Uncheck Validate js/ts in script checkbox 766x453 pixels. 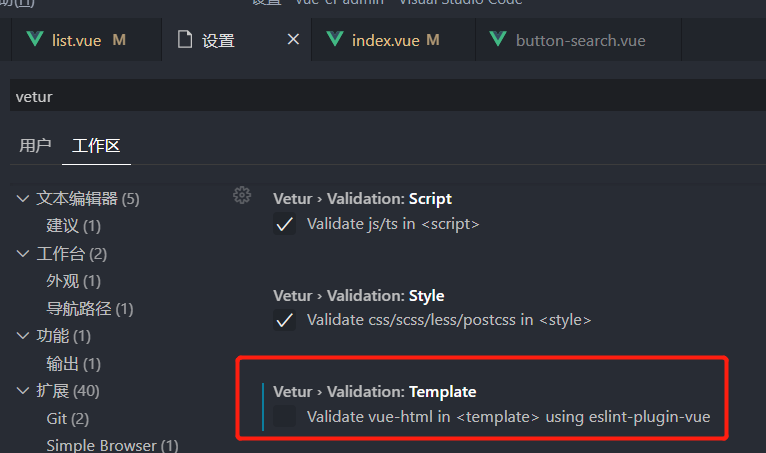click(284, 224)
